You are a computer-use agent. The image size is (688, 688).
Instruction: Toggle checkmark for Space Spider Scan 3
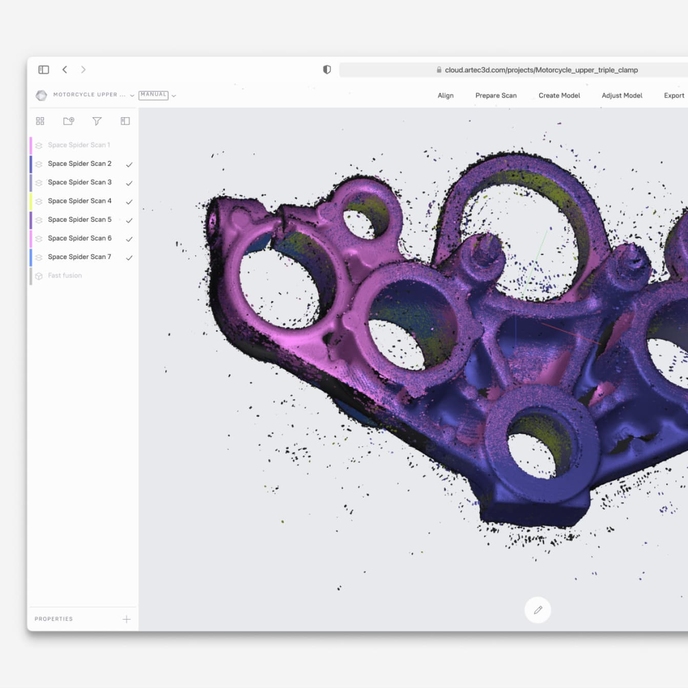(129, 183)
